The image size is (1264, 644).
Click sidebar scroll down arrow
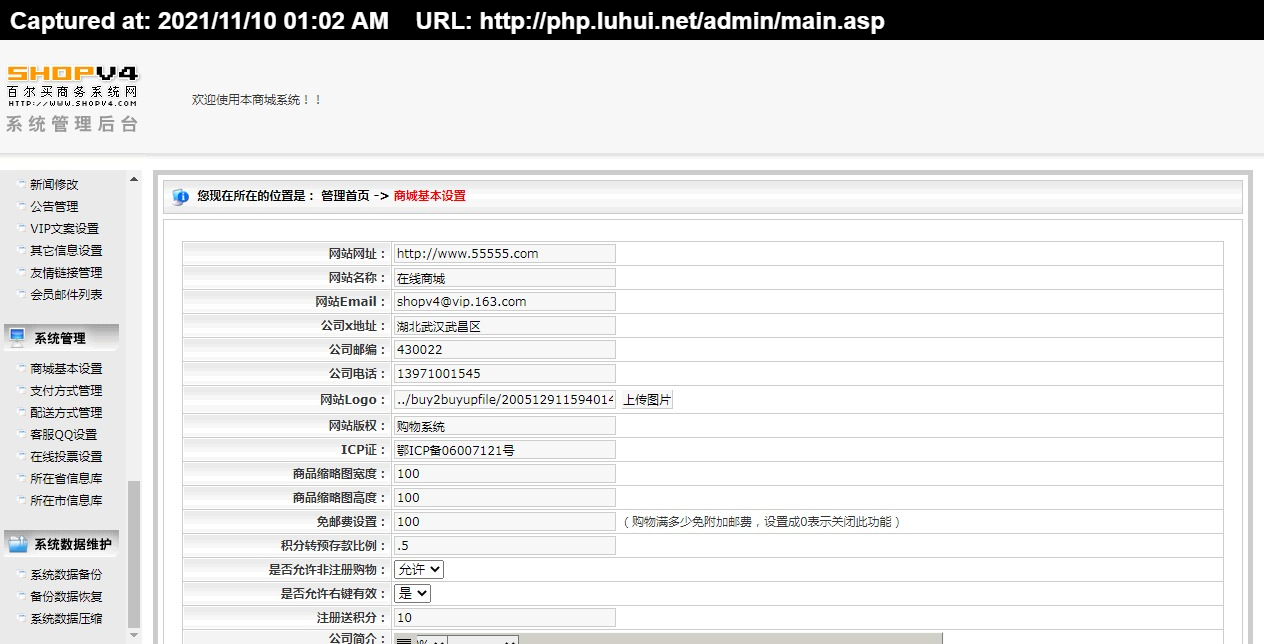coord(134,635)
